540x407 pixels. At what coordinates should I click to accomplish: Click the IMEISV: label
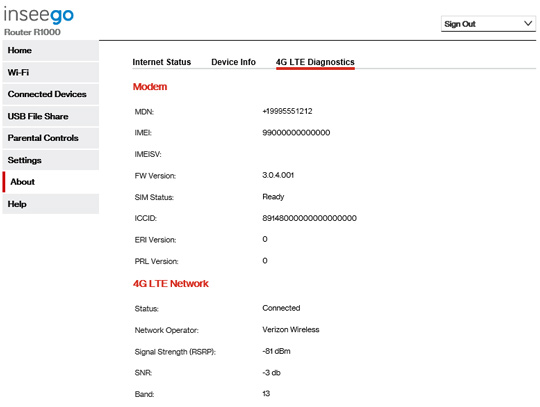click(148, 154)
